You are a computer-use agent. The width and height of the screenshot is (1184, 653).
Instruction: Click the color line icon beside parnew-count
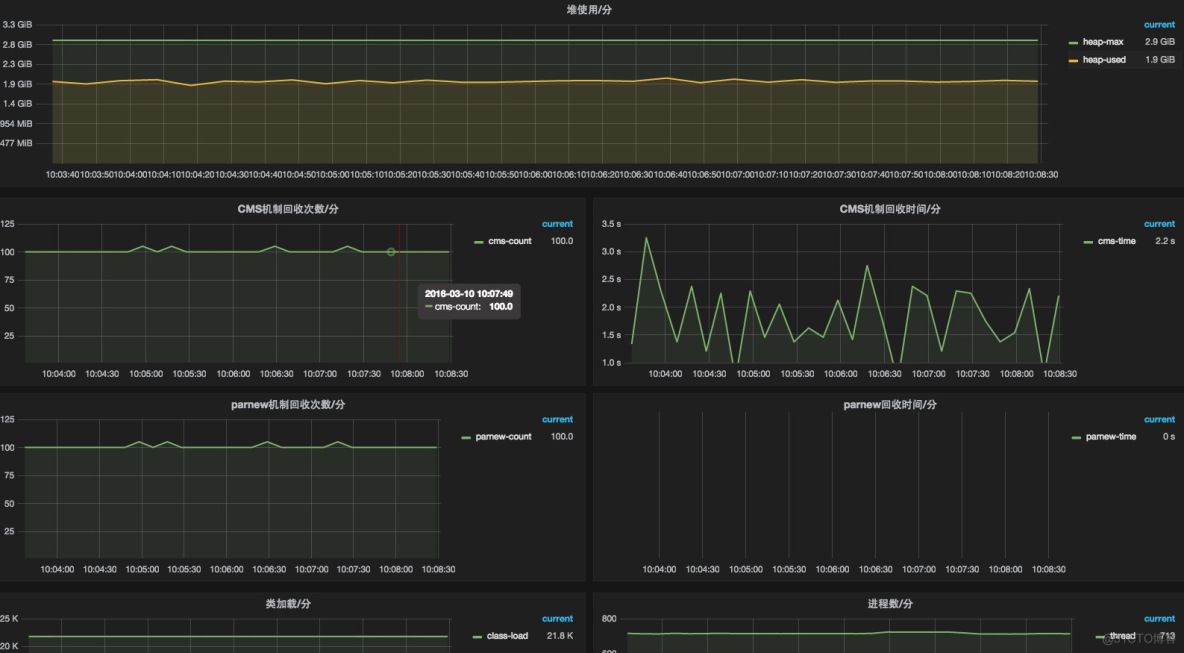466,437
